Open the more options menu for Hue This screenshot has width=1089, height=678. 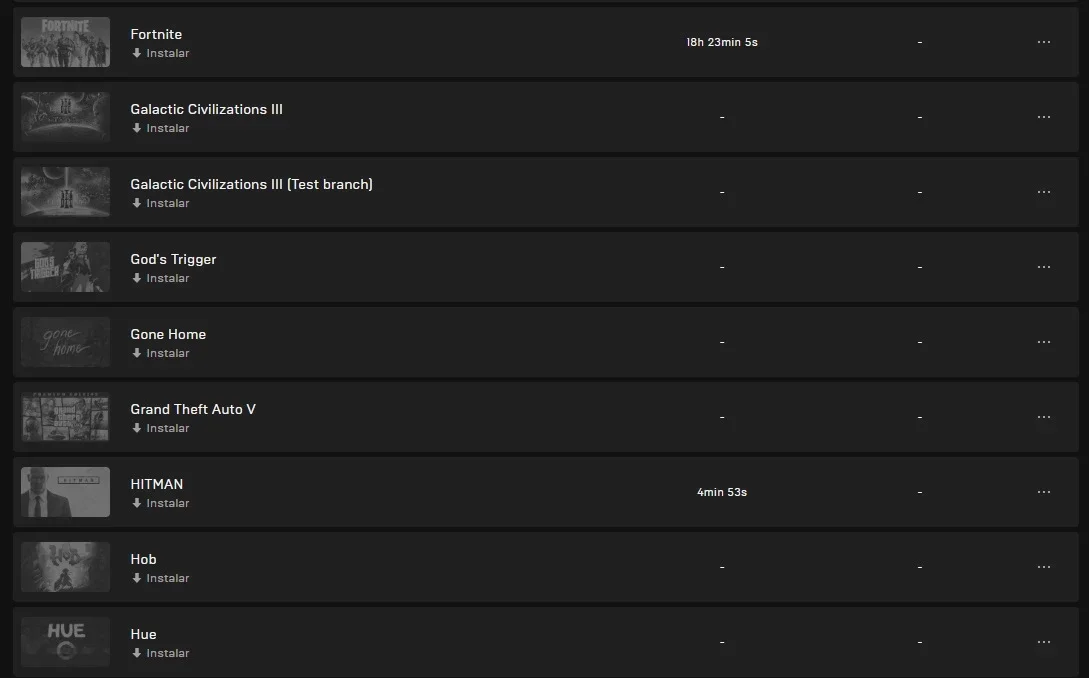[1043, 643]
